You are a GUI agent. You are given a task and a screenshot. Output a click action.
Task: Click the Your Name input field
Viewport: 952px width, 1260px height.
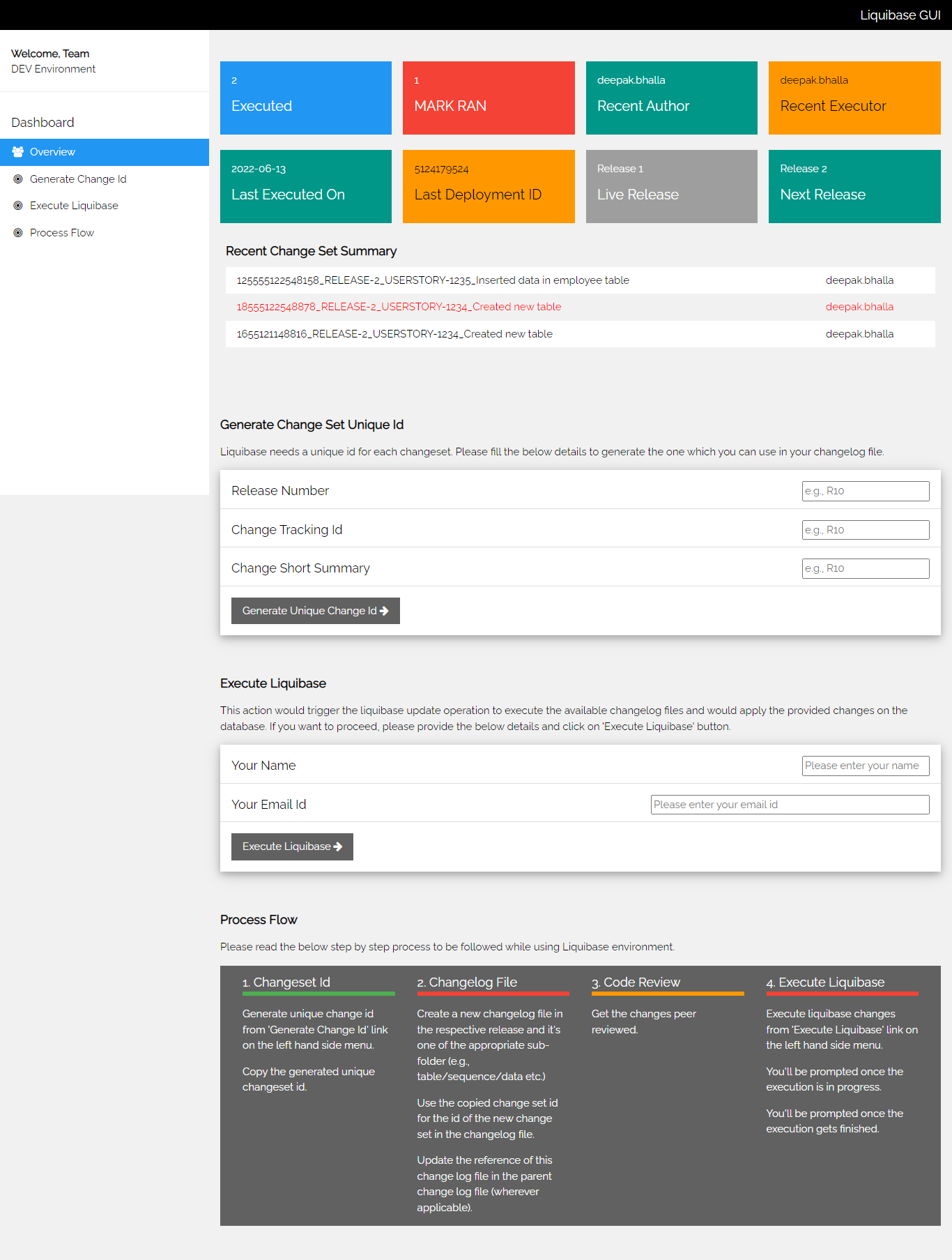point(866,766)
